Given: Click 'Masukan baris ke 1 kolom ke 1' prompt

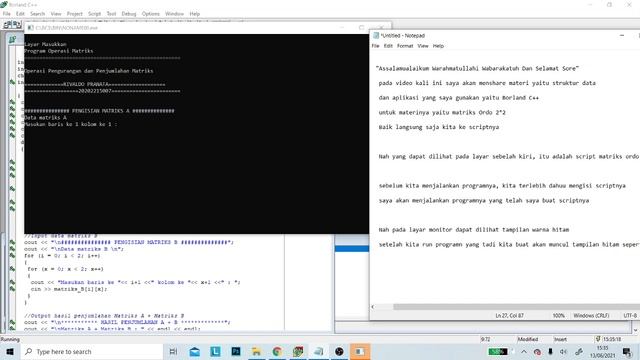Looking at the screenshot, I should point(71,124).
